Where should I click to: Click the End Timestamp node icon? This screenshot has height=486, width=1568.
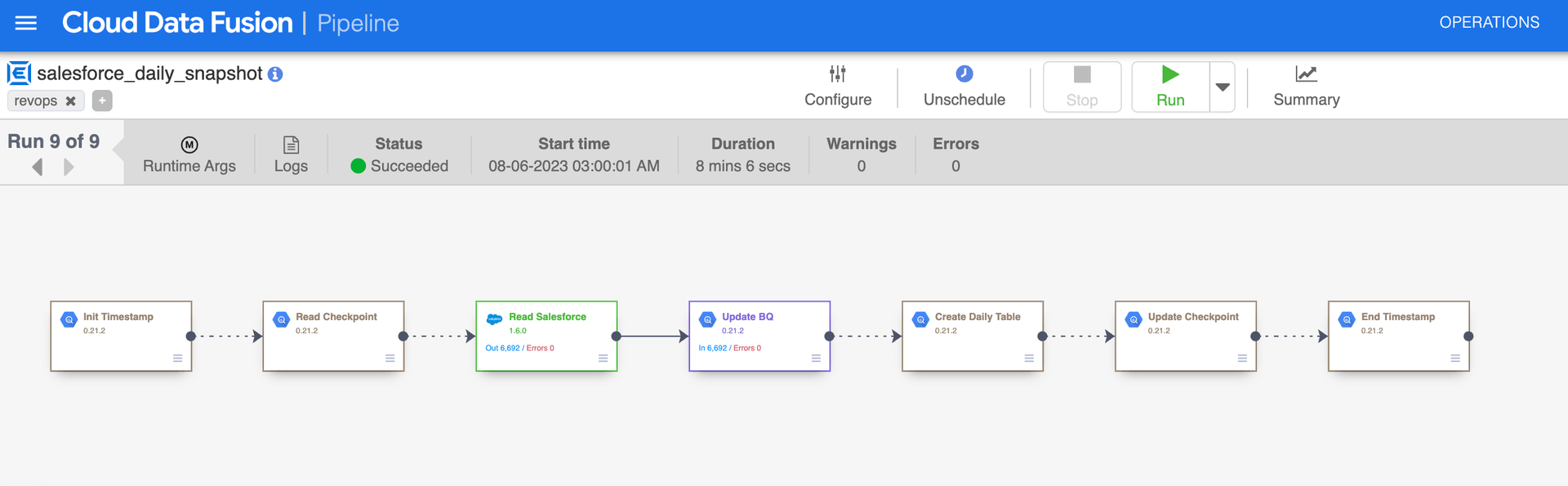pyautogui.click(x=1347, y=319)
